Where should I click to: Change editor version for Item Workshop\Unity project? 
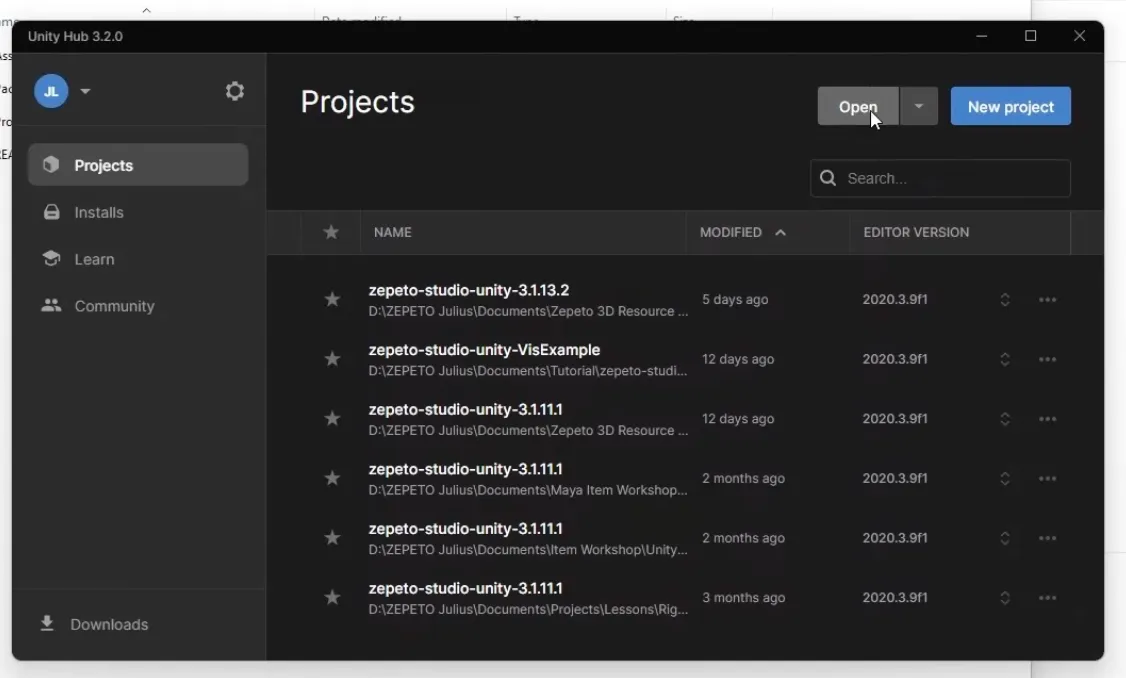[x=1005, y=538]
